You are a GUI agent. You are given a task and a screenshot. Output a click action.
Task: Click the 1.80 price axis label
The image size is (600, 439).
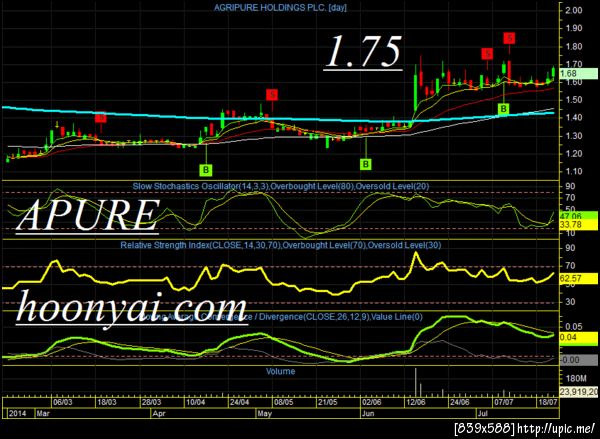(x=573, y=47)
